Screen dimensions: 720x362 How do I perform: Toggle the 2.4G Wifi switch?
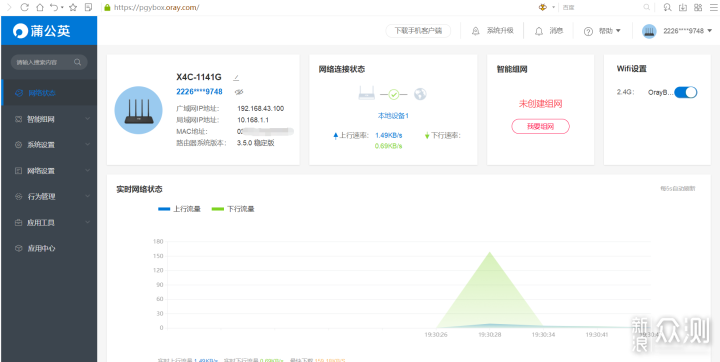686,92
